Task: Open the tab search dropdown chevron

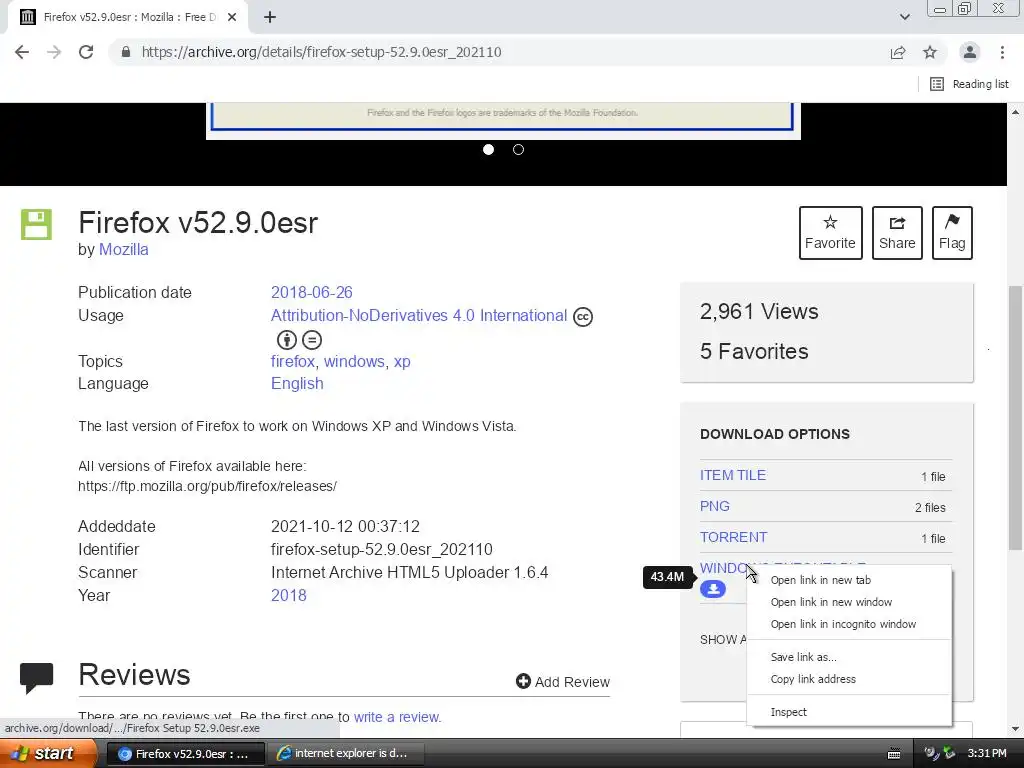Action: coord(904,17)
